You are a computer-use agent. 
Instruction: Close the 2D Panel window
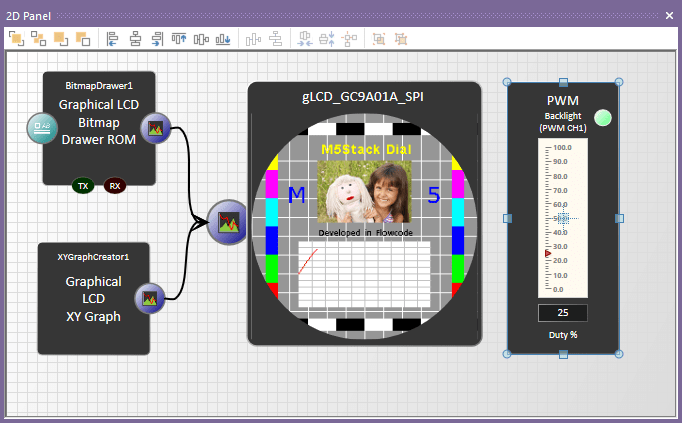[x=669, y=16]
